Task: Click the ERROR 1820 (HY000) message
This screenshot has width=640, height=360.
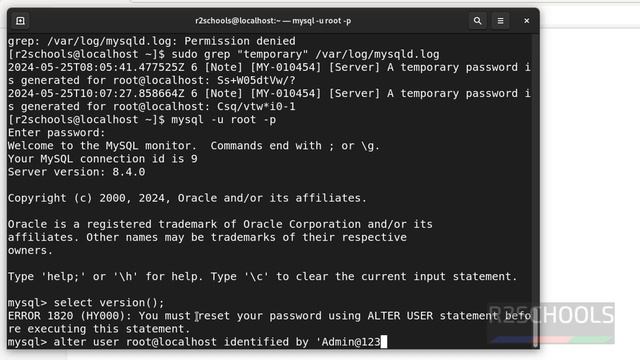Action: coord(270,322)
